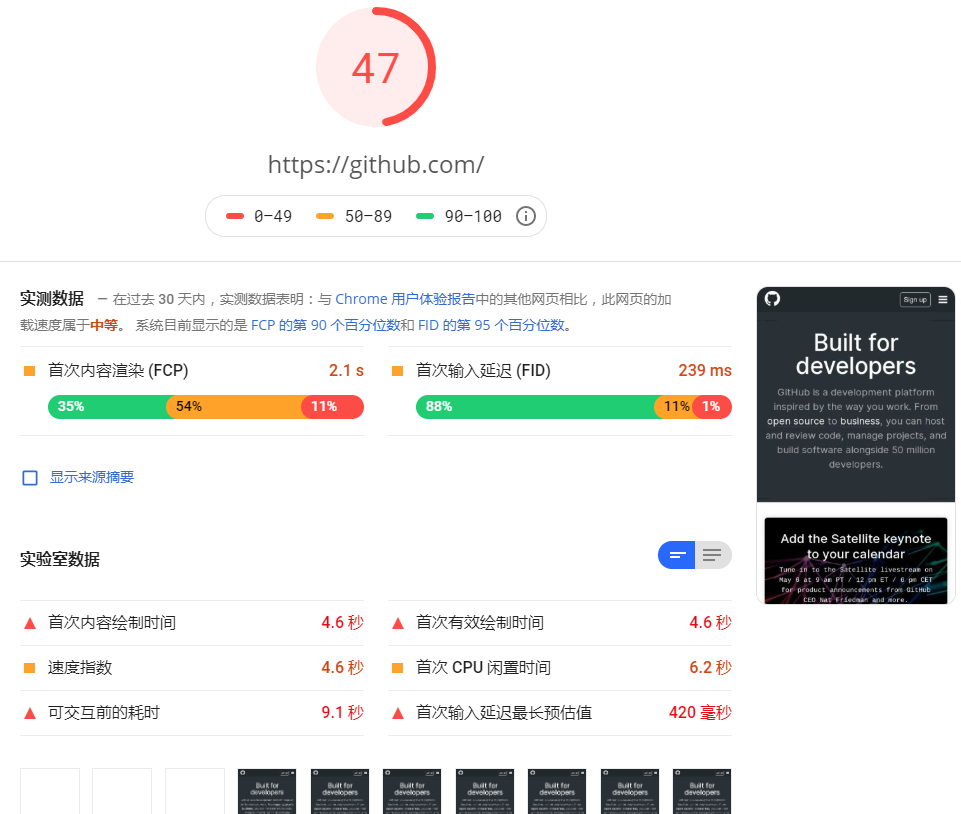
Task: Click the green 90-100 legend marker
Action: pyautogui.click(x=425, y=216)
